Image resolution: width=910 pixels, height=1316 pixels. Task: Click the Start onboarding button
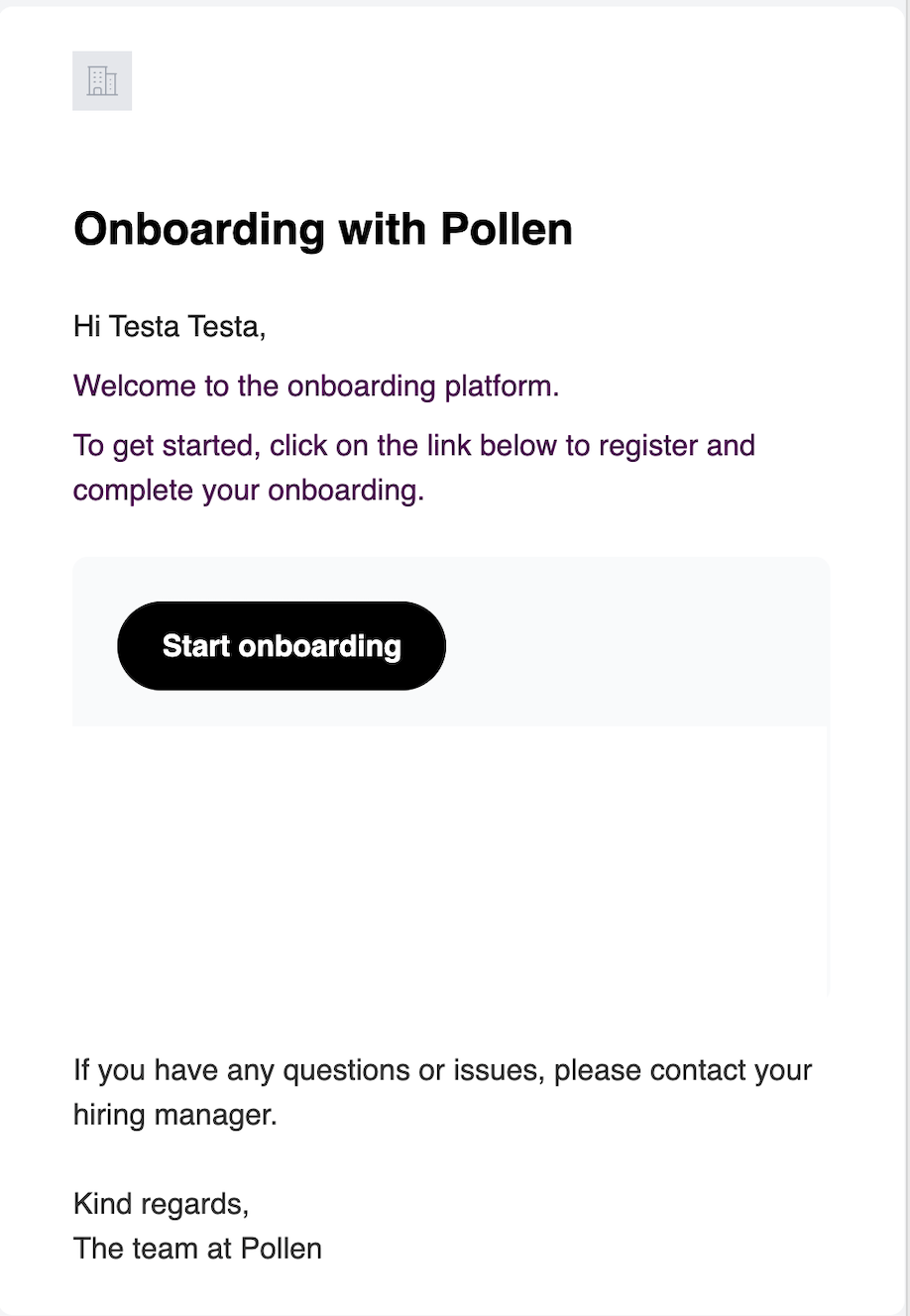[282, 645]
